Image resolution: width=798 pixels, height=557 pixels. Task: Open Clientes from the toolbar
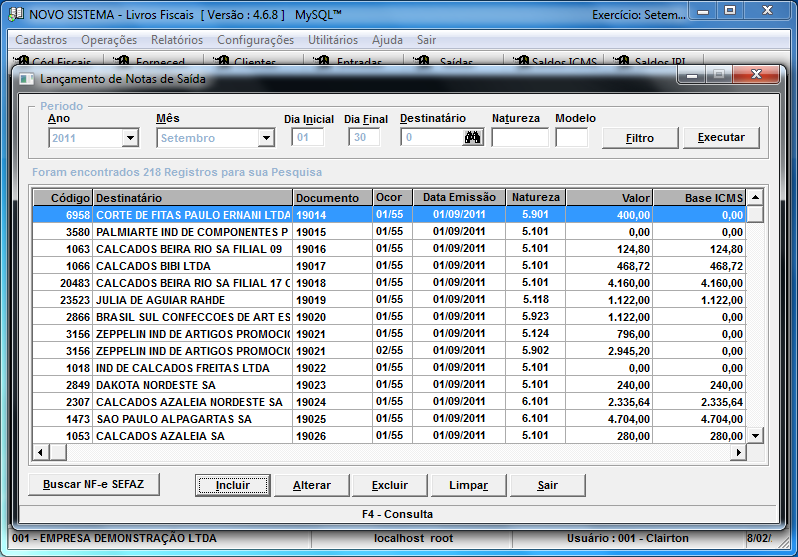[x=253, y=61]
